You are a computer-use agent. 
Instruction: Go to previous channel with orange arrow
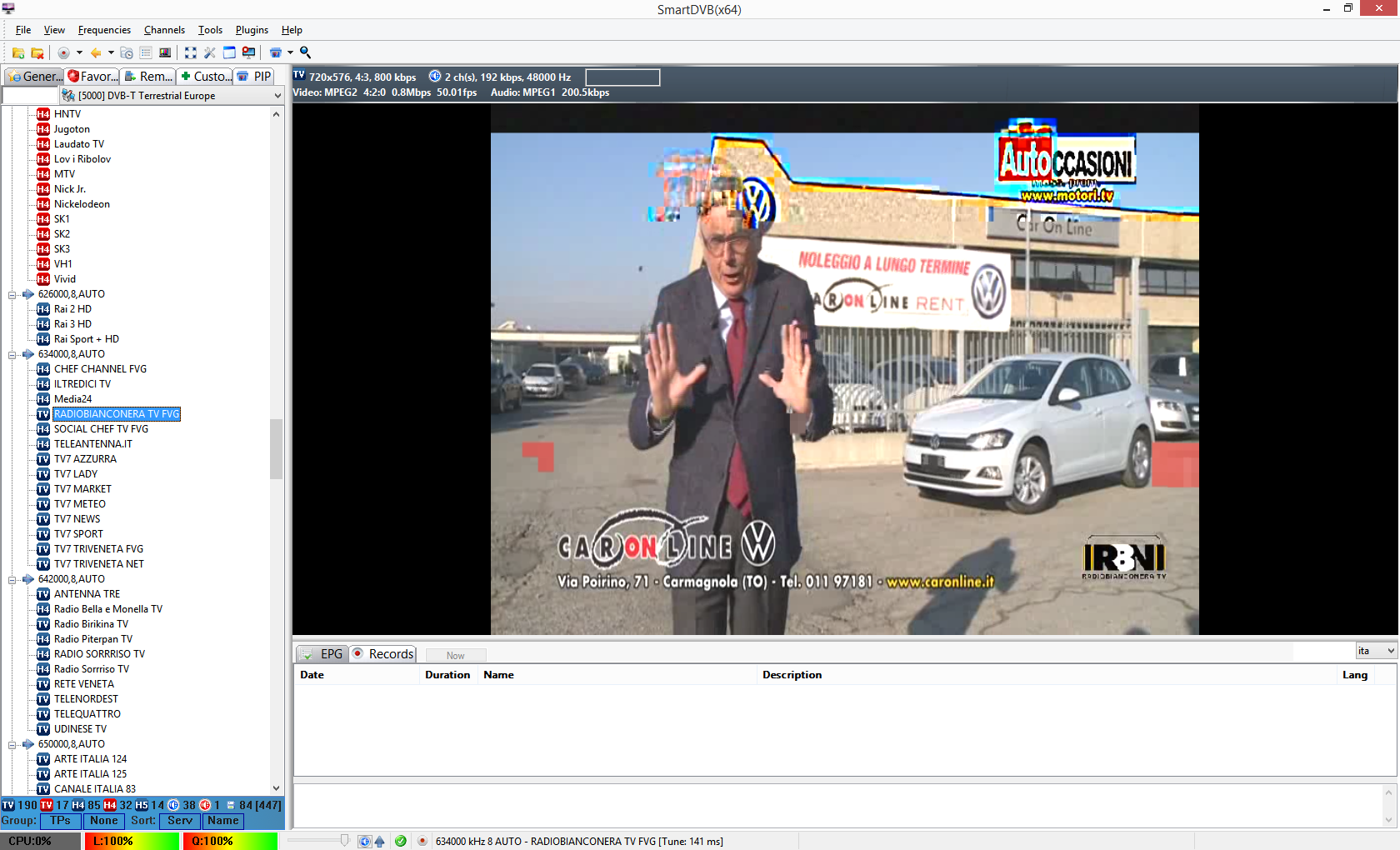pyautogui.click(x=96, y=52)
